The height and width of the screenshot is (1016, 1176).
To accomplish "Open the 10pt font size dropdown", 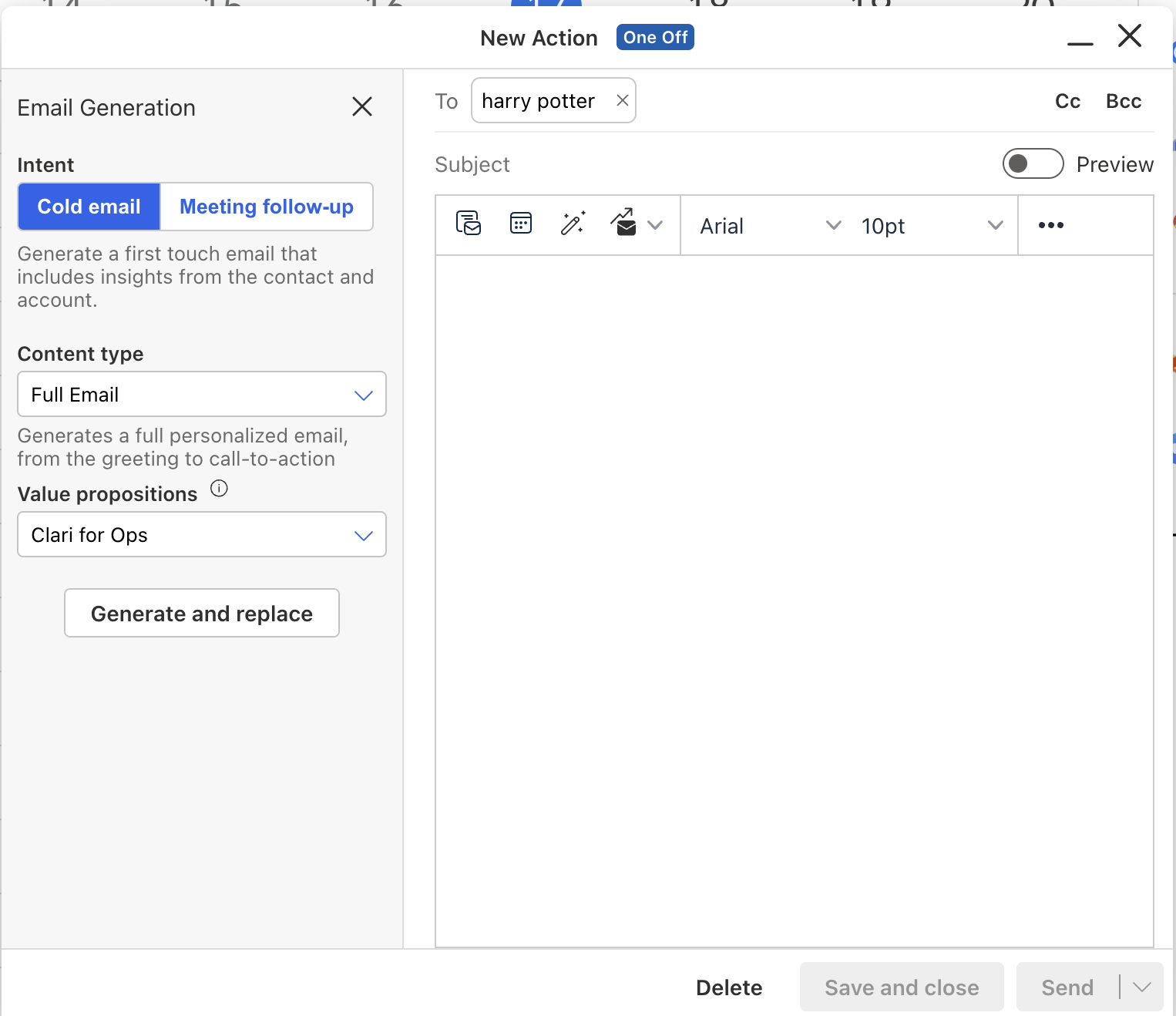I will [x=932, y=226].
